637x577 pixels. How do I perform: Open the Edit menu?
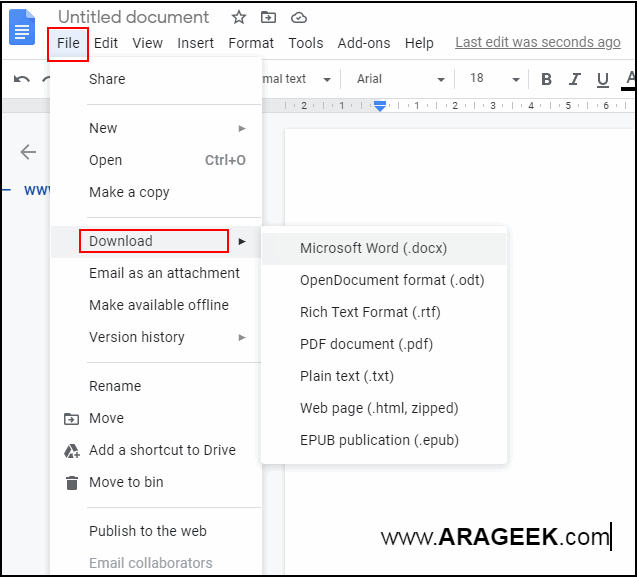point(106,43)
